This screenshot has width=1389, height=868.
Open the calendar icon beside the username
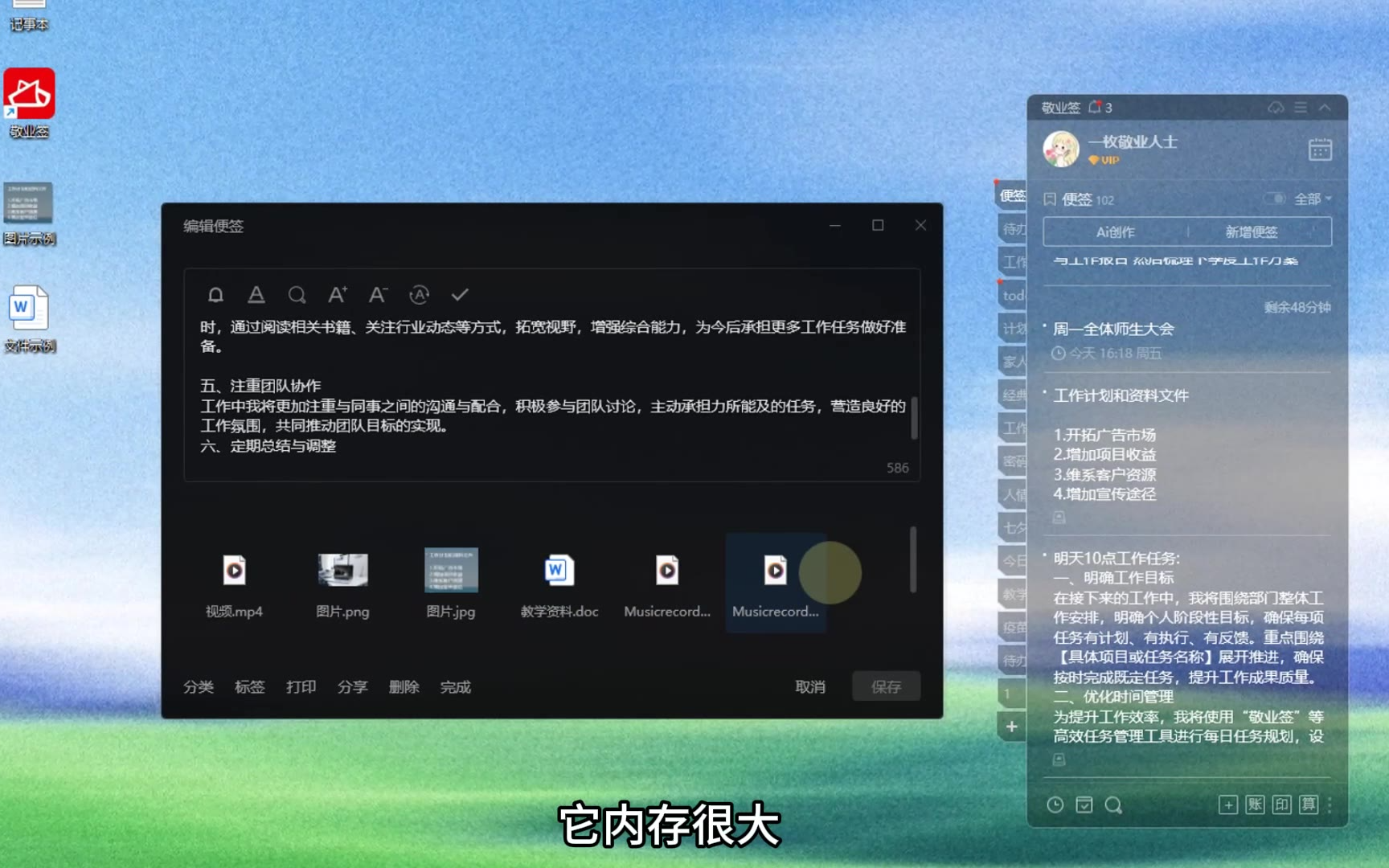(x=1319, y=150)
